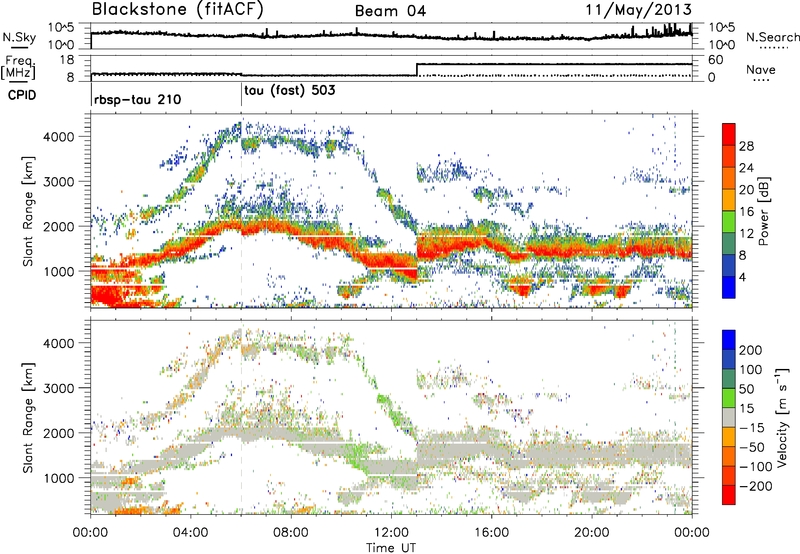Image resolution: width=800 pixels, height=554 pixels.
Task: Click the 'Nave' legend label
Action: [761, 69]
